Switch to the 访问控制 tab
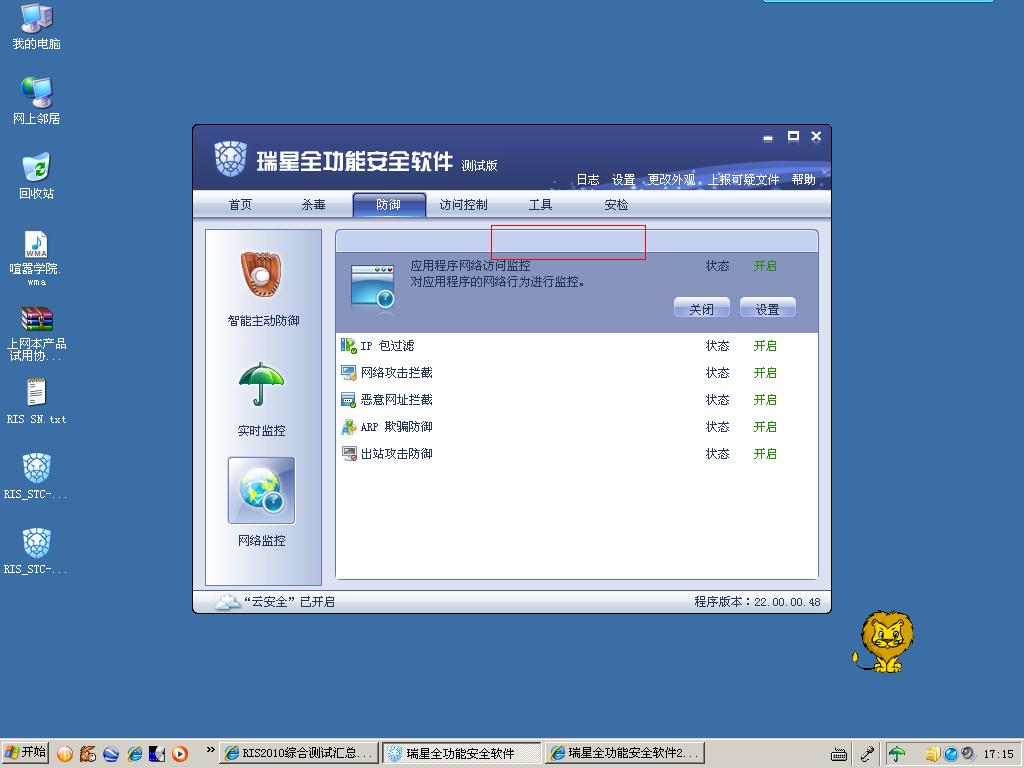Viewport: 1024px width, 768px height. 463,205
